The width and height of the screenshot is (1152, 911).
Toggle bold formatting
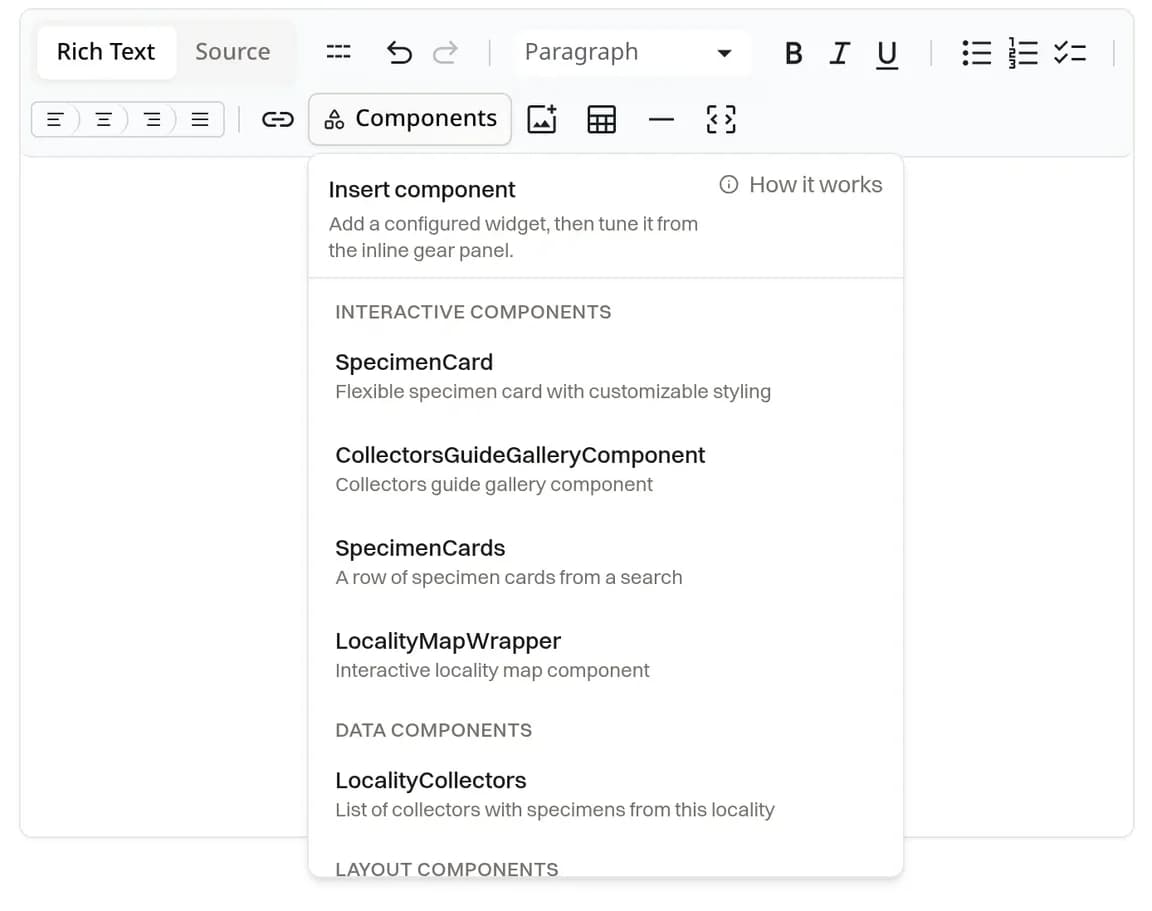(793, 53)
